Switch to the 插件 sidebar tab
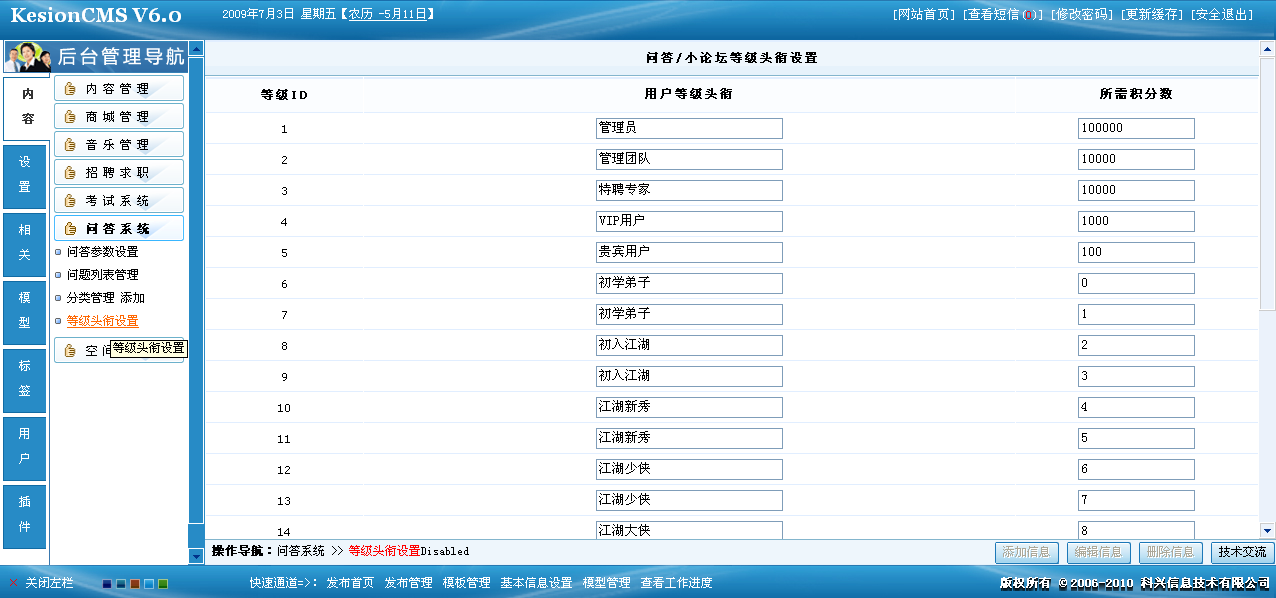The width and height of the screenshot is (1276, 598). point(23,515)
